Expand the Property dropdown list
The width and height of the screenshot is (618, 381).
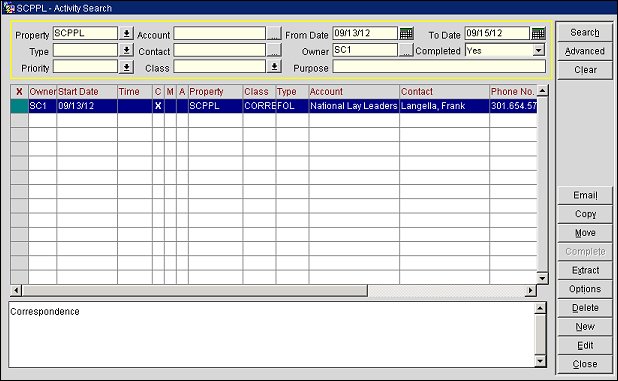tap(126, 33)
